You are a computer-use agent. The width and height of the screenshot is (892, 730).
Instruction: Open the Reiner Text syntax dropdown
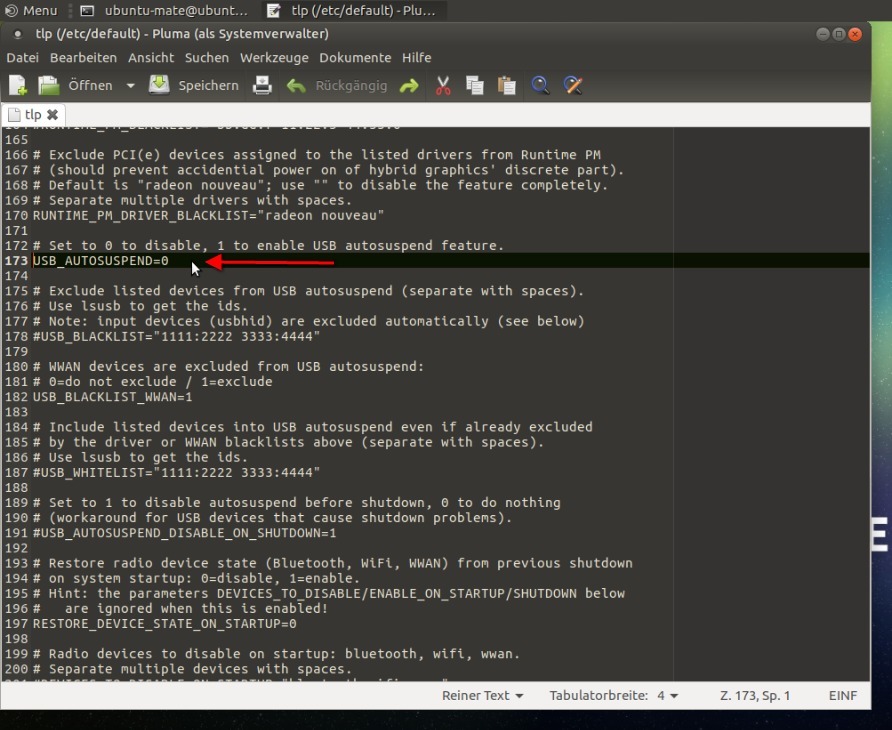(x=483, y=696)
